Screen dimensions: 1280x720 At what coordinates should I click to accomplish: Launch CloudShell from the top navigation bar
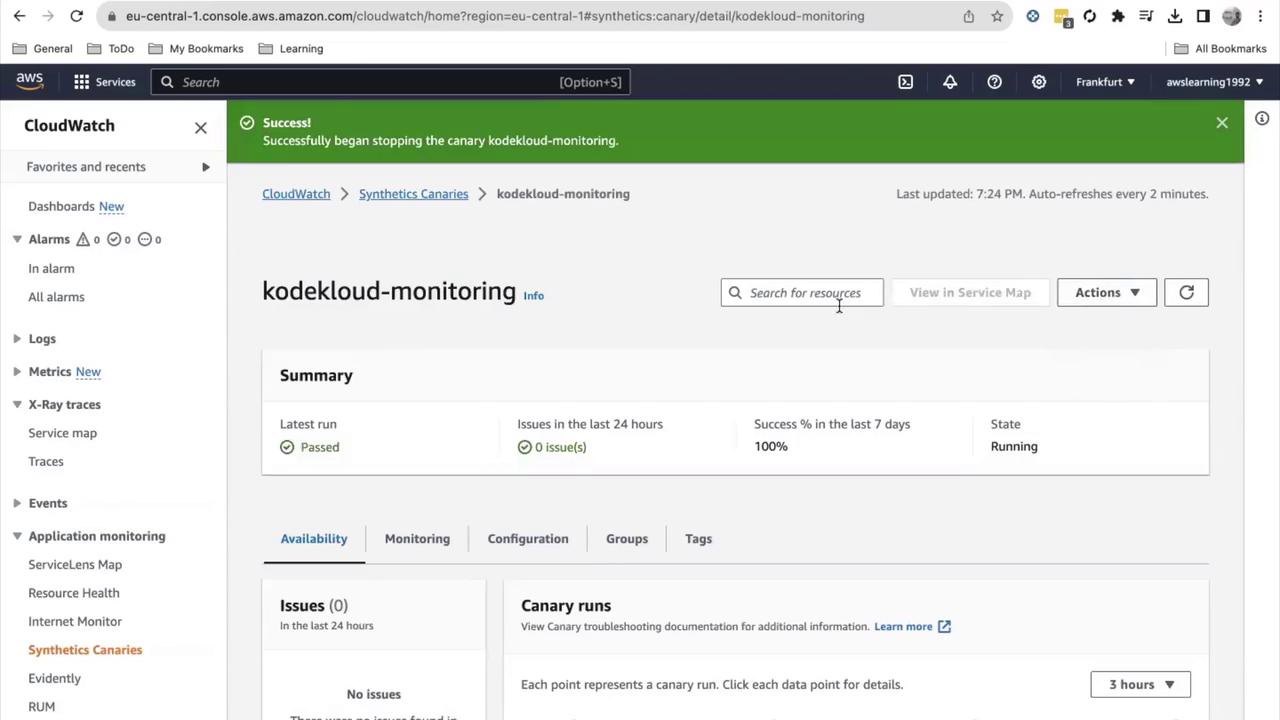point(905,82)
